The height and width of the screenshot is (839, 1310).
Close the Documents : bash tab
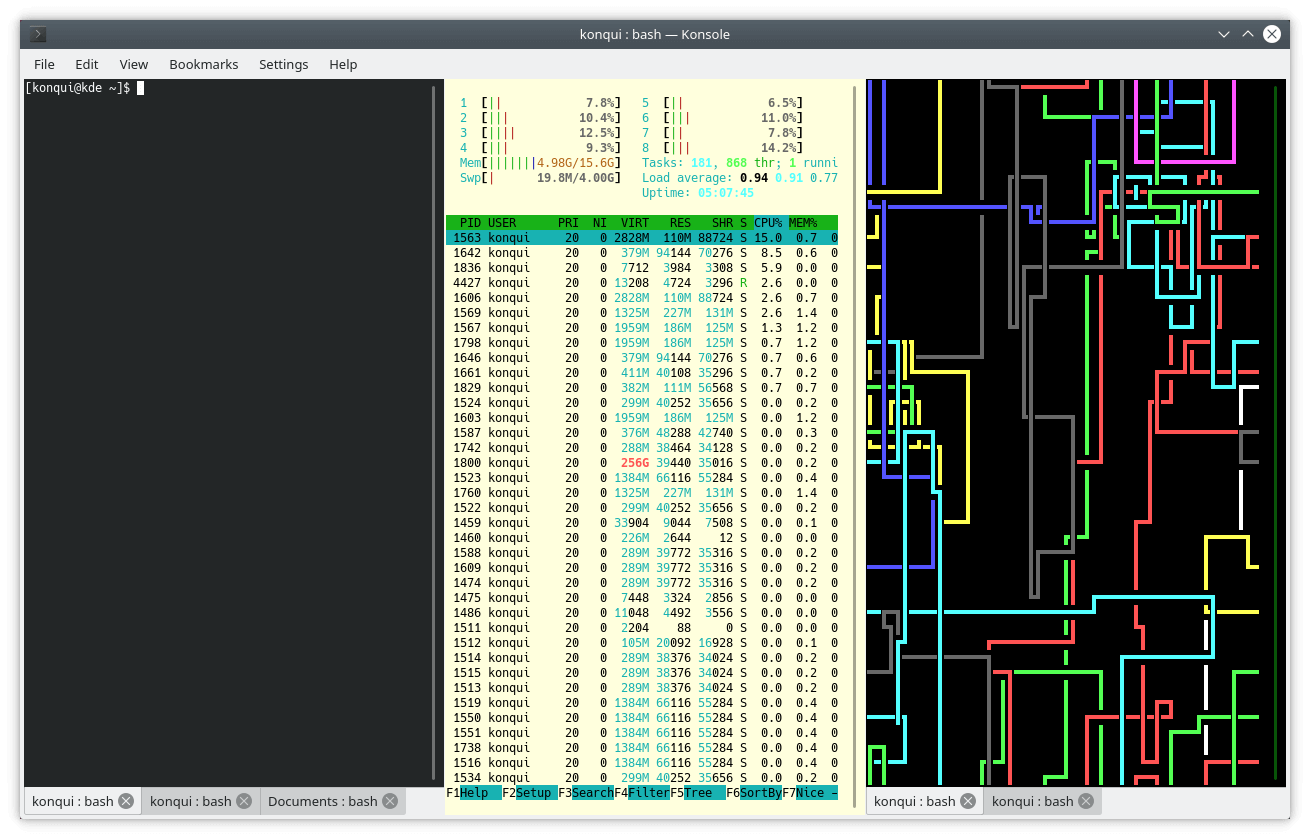(389, 801)
